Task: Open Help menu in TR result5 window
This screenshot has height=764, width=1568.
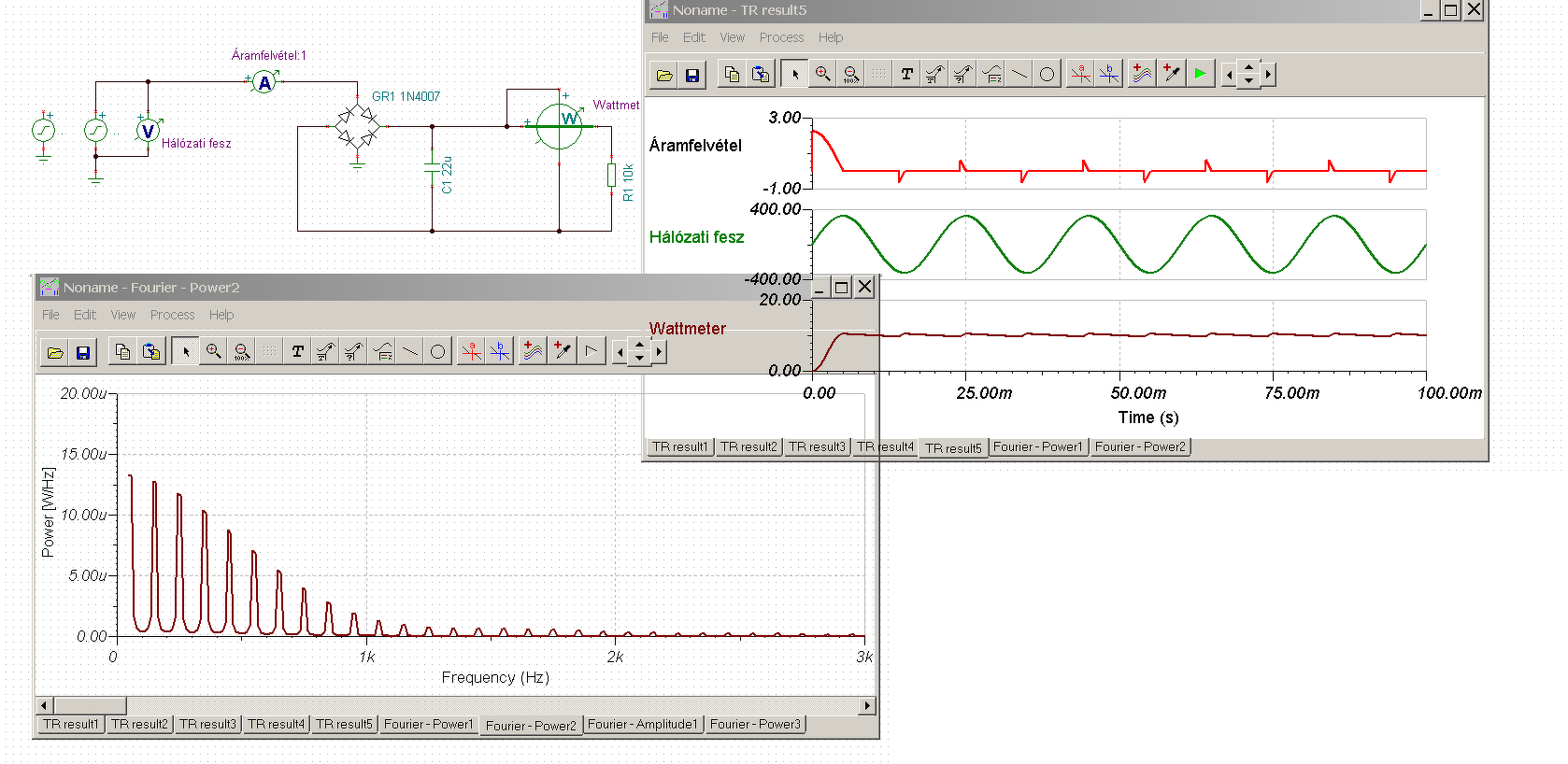Action: tap(831, 37)
